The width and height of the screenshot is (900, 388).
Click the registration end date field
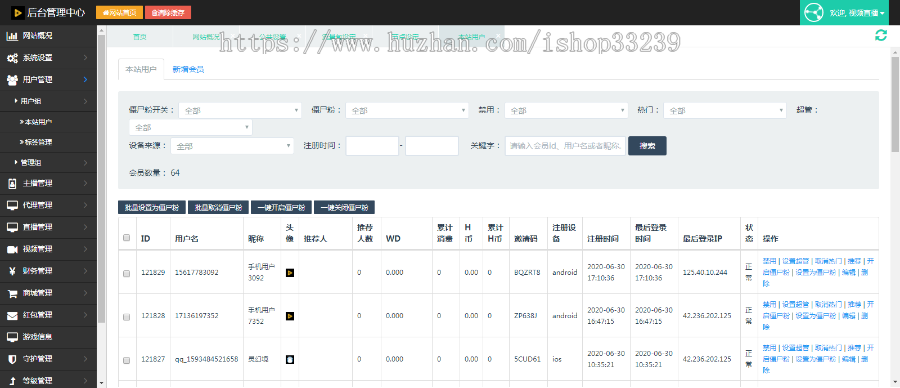coord(432,146)
